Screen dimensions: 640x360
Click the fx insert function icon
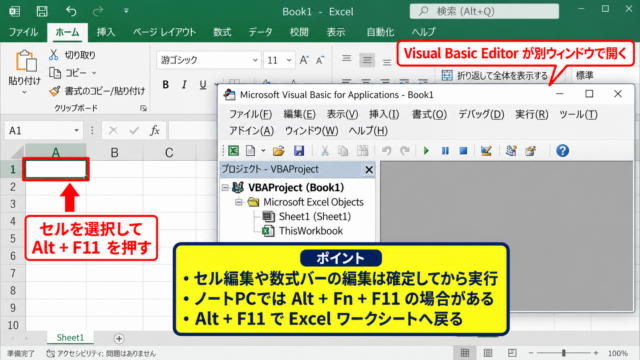pyautogui.click(x=155, y=131)
